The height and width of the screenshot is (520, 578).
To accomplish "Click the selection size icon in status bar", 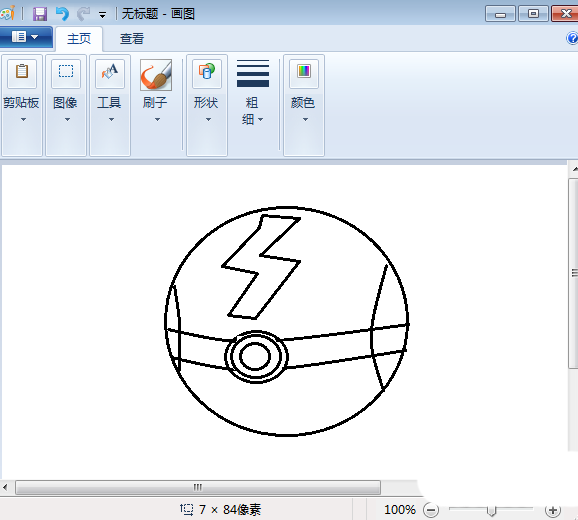I will point(187,509).
